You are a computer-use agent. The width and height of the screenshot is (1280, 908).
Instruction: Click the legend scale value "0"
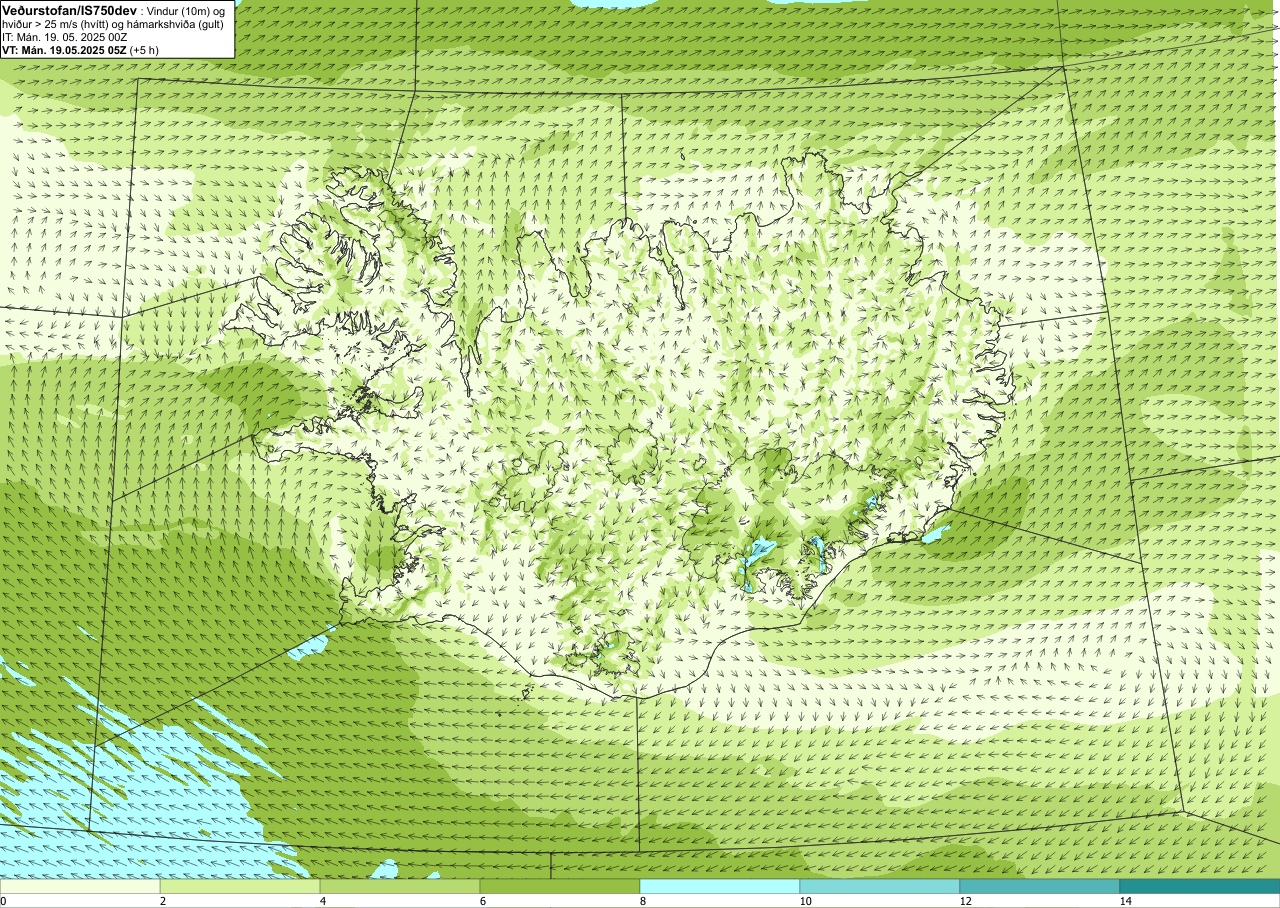3,901
